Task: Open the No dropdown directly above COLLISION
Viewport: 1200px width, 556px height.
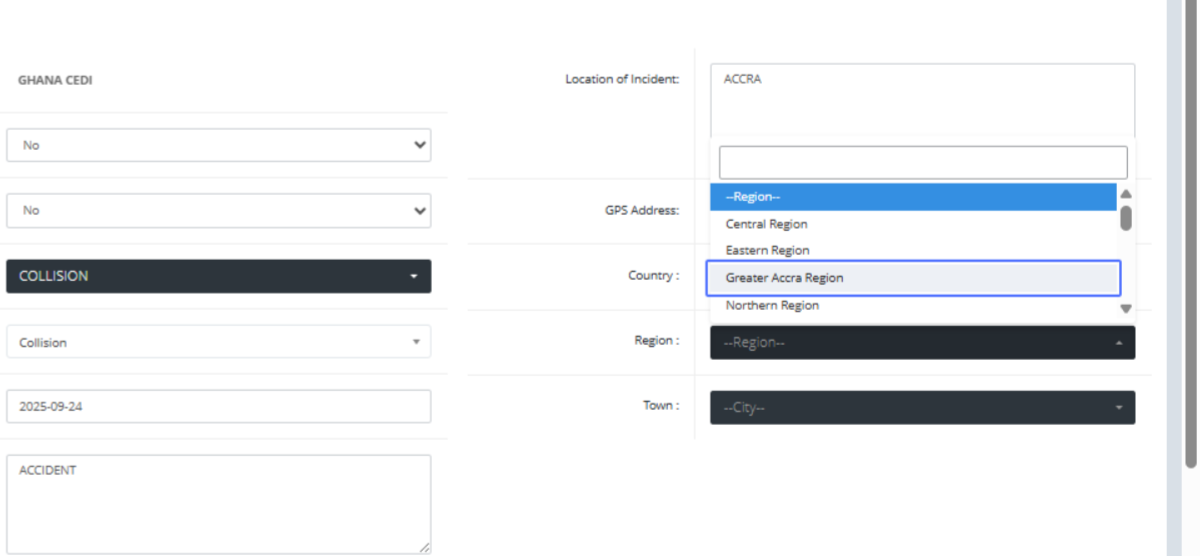Action: tap(218, 211)
